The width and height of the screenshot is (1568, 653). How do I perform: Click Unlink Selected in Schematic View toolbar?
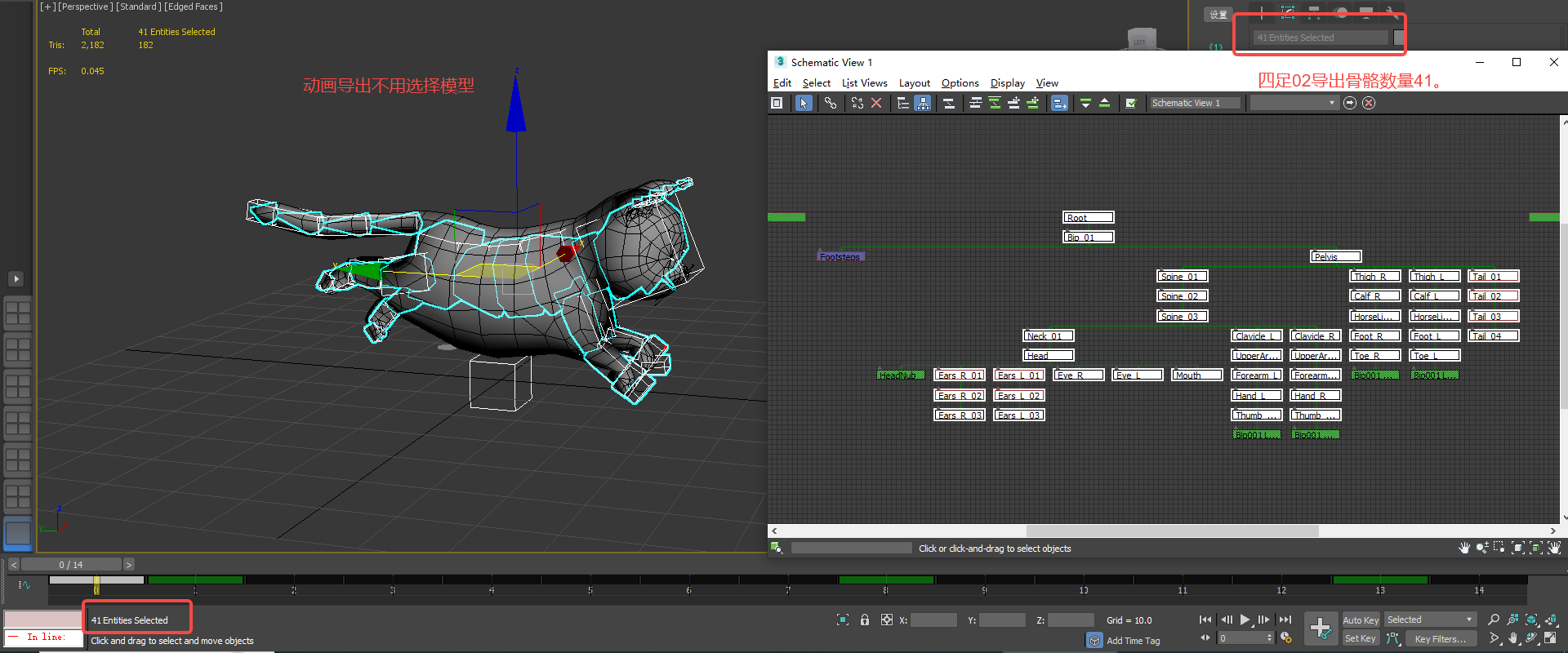(857, 103)
